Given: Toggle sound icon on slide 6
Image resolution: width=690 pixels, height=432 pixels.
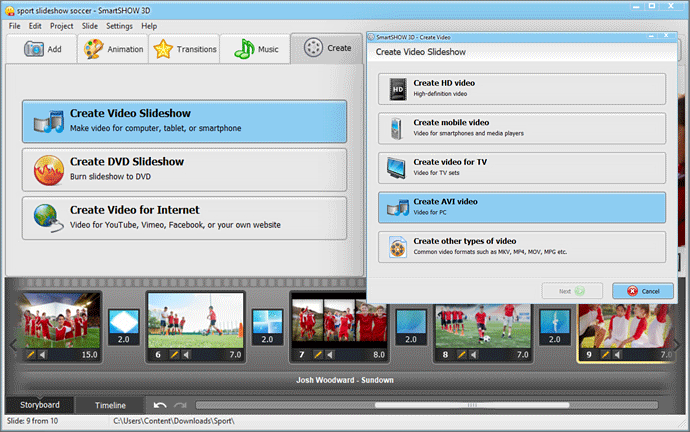Looking at the screenshot, I should [x=187, y=355].
